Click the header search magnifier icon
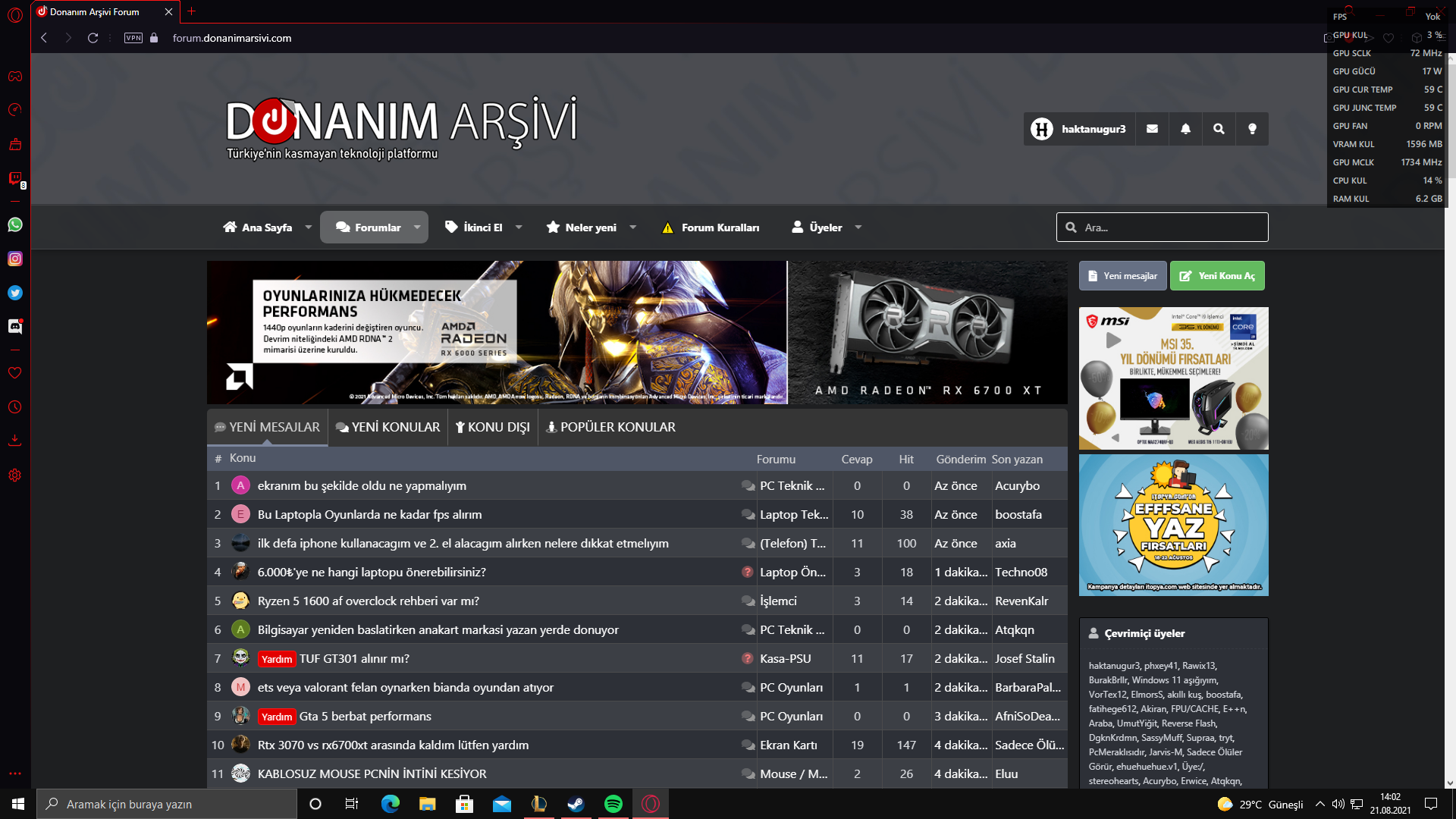The width and height of the screenshot is (1456, 819). point(1219,129)
